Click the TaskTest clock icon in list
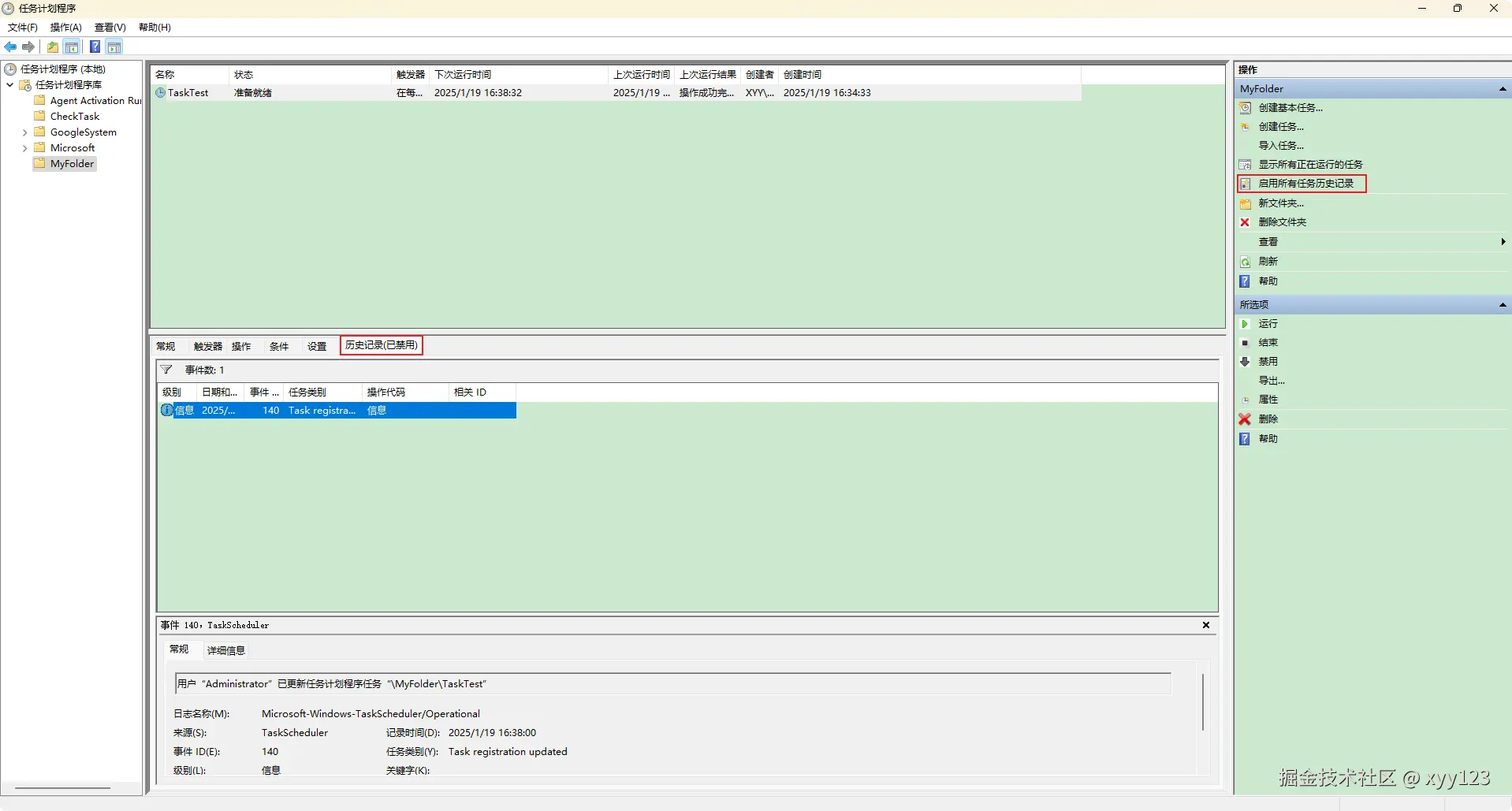This screenshot has height=811, width=1512. click(161, 93)
